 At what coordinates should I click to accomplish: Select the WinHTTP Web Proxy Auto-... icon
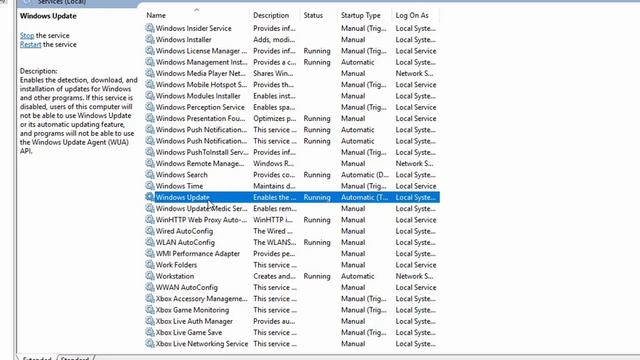(x=150, y=220)
